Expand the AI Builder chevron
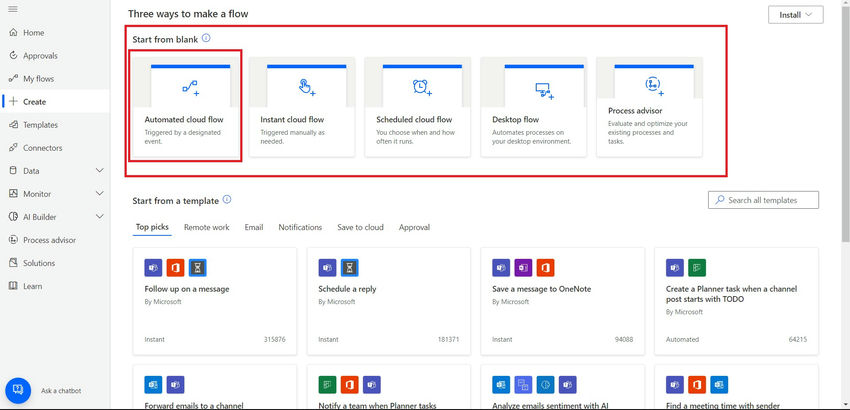 click(x=99, y=217)
